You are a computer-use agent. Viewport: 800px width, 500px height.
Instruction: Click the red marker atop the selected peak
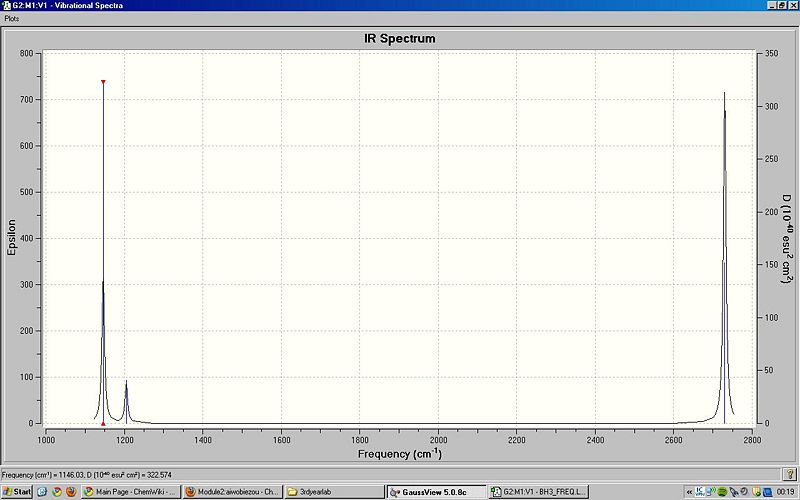(103, 82)
